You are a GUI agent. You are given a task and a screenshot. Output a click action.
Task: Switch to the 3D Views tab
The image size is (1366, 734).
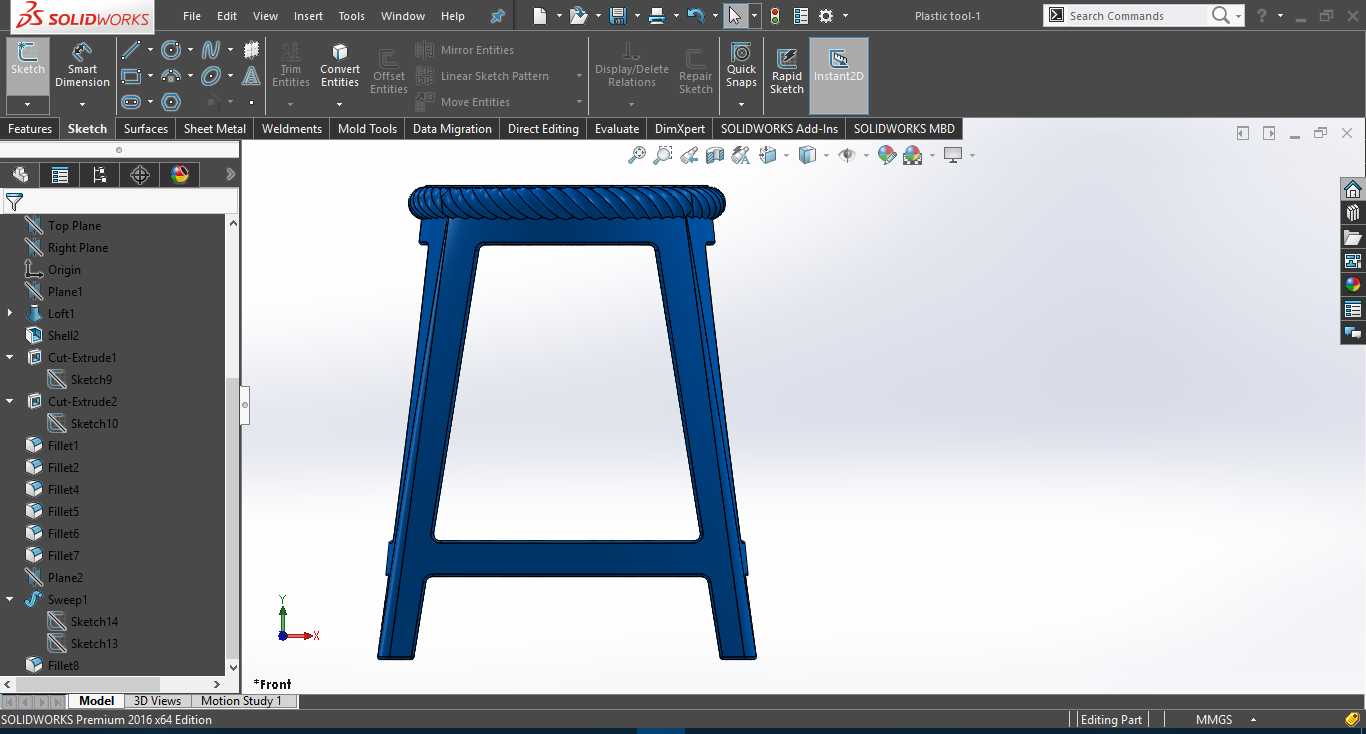(157, 701)
